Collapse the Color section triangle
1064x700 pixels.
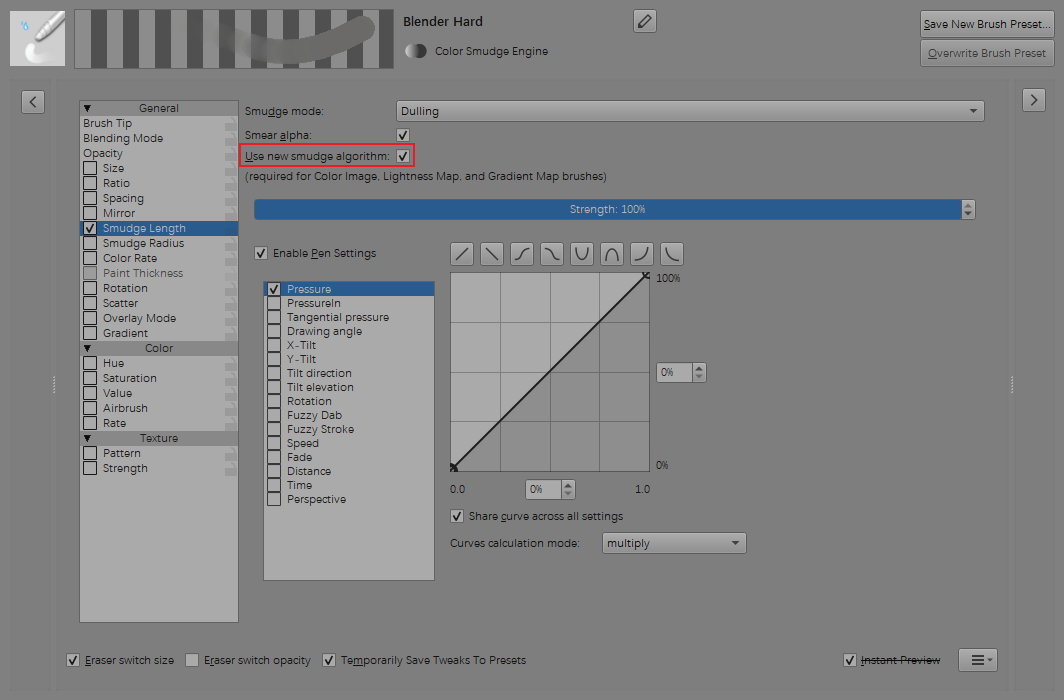pos(88,349)
